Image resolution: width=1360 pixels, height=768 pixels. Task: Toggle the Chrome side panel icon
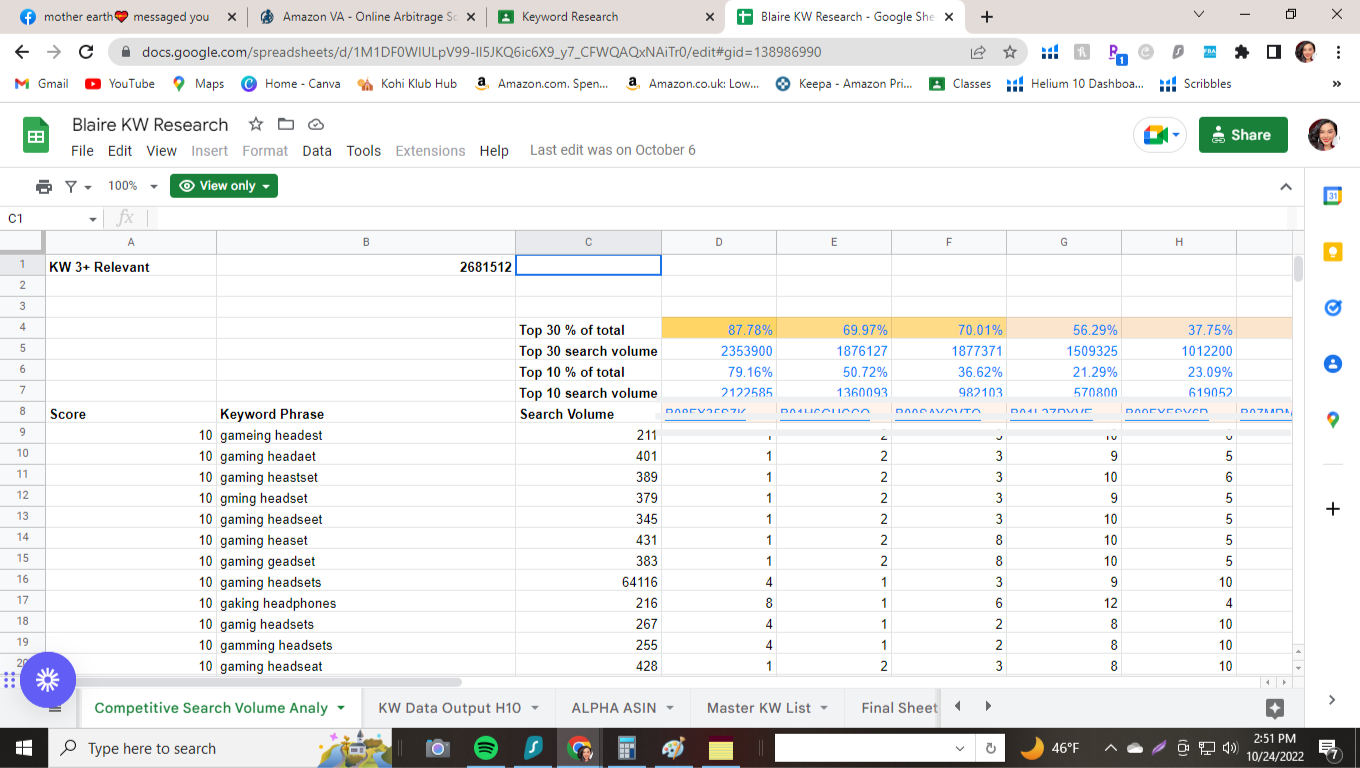tap(1273, 52)
